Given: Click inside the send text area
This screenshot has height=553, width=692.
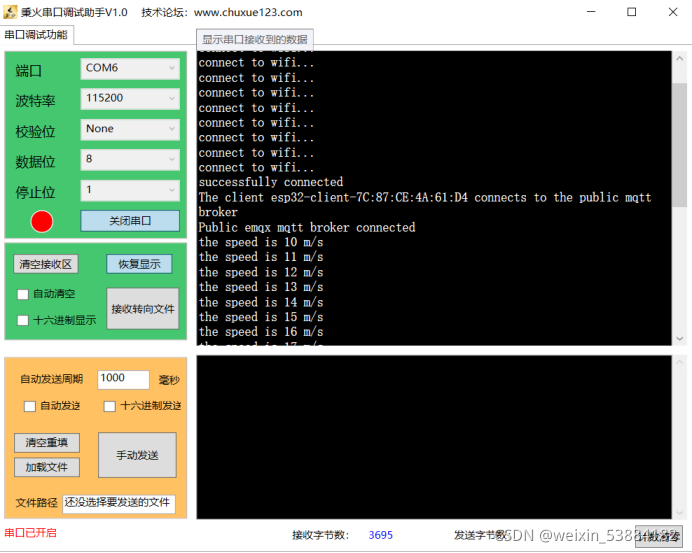Looking at the screenshot, I should [x=434, y=437].
